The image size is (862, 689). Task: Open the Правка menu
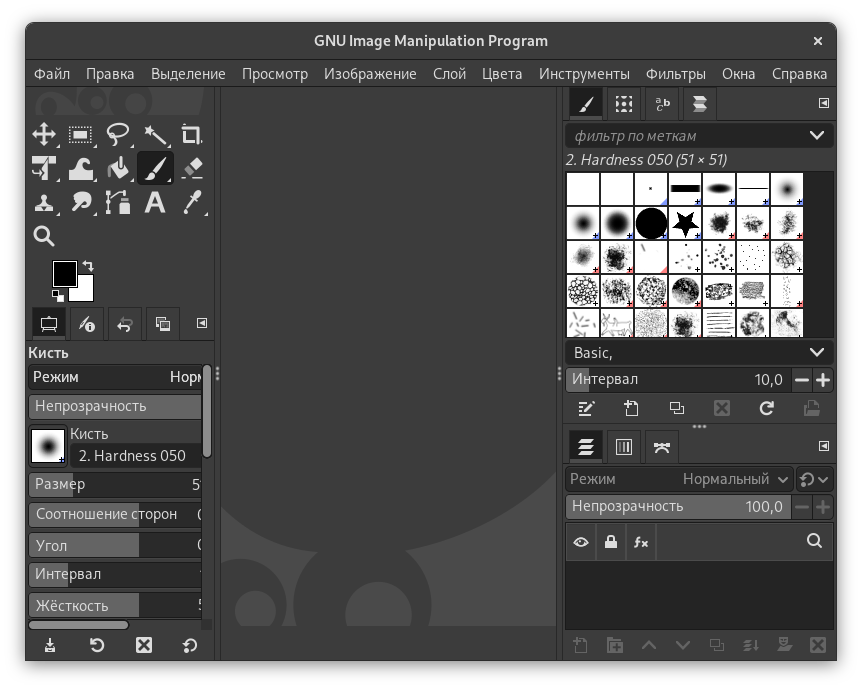(x=110, y=74)
